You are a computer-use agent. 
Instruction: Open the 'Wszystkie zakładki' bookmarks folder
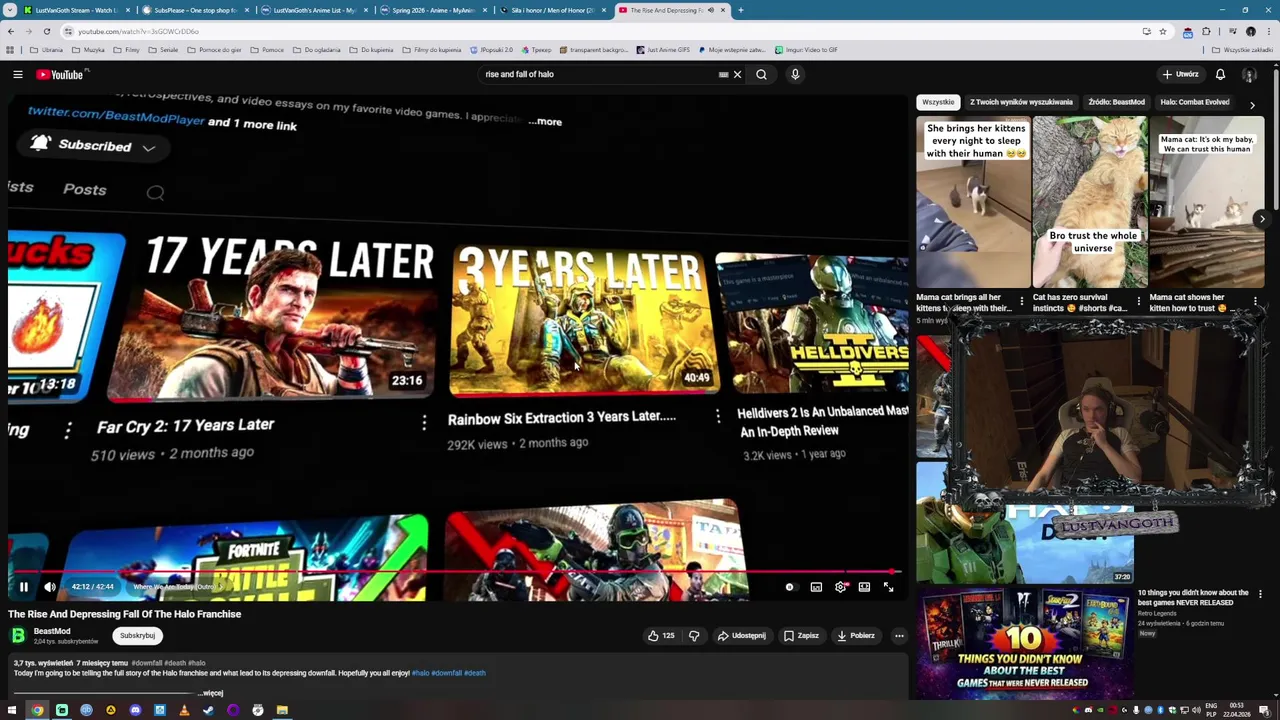coord(1242,49)
